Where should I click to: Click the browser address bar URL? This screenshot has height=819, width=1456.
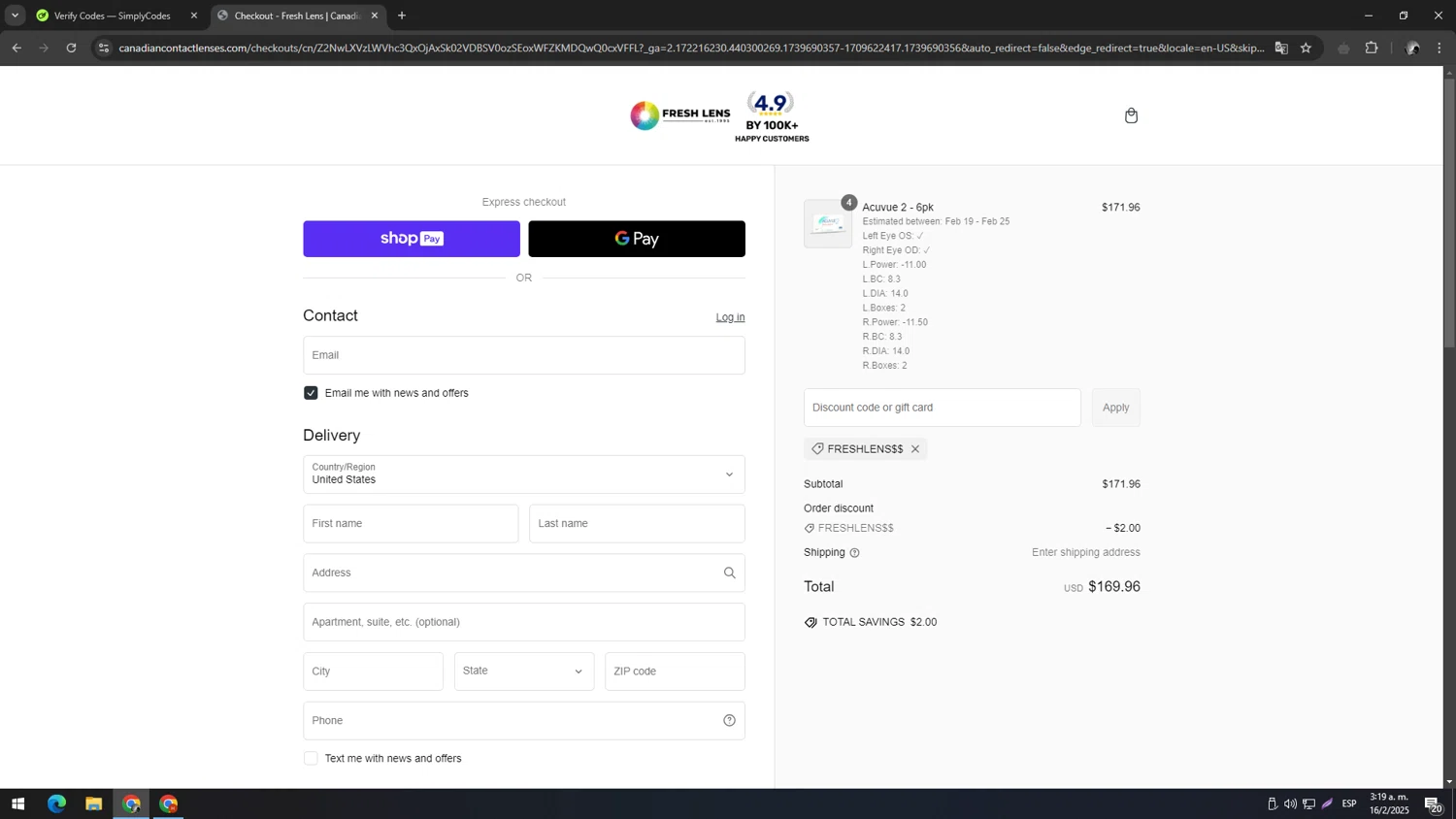click(691, 48)
